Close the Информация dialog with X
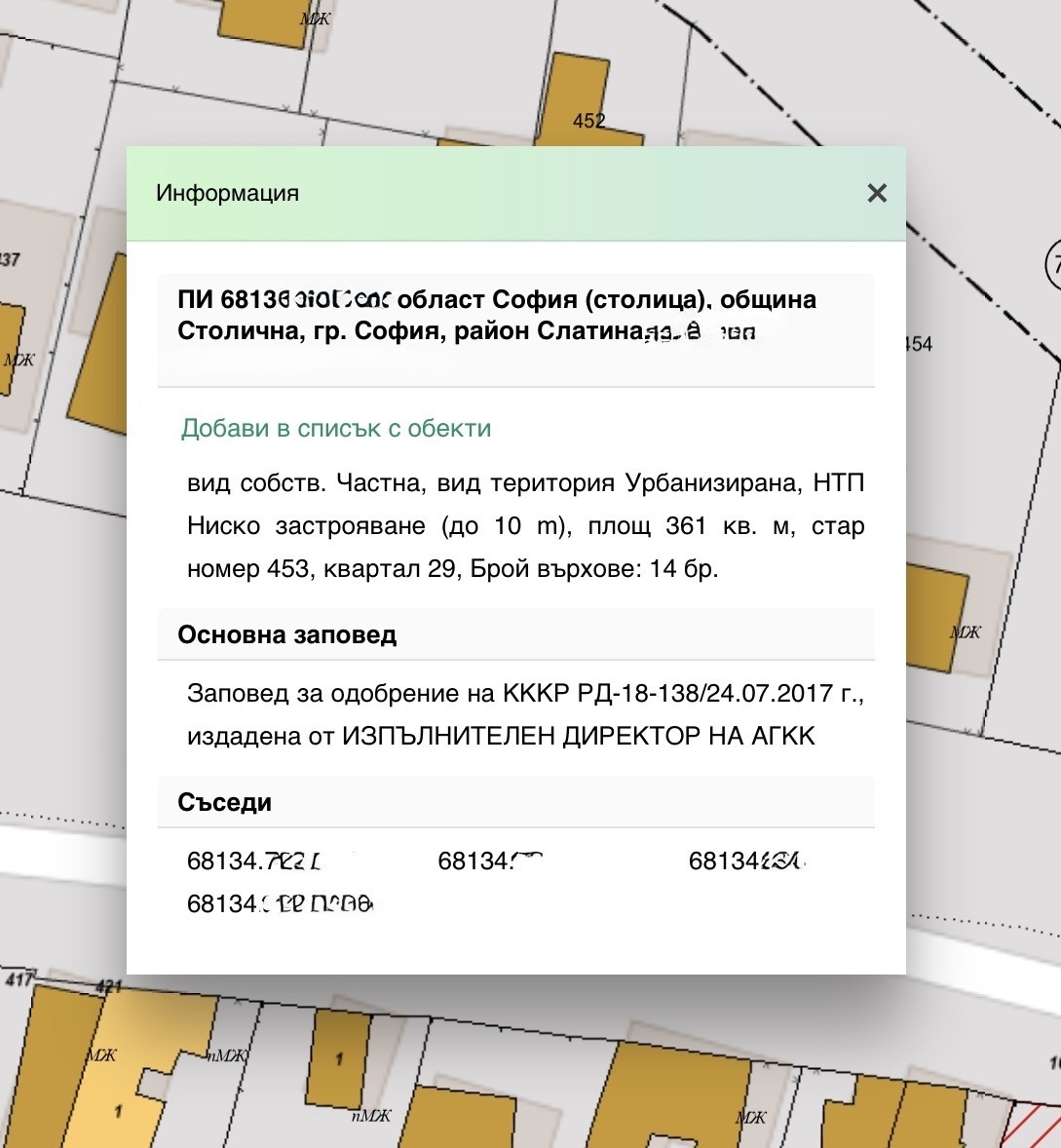This screenshot has width=1061, height=1148. point(877,193)
